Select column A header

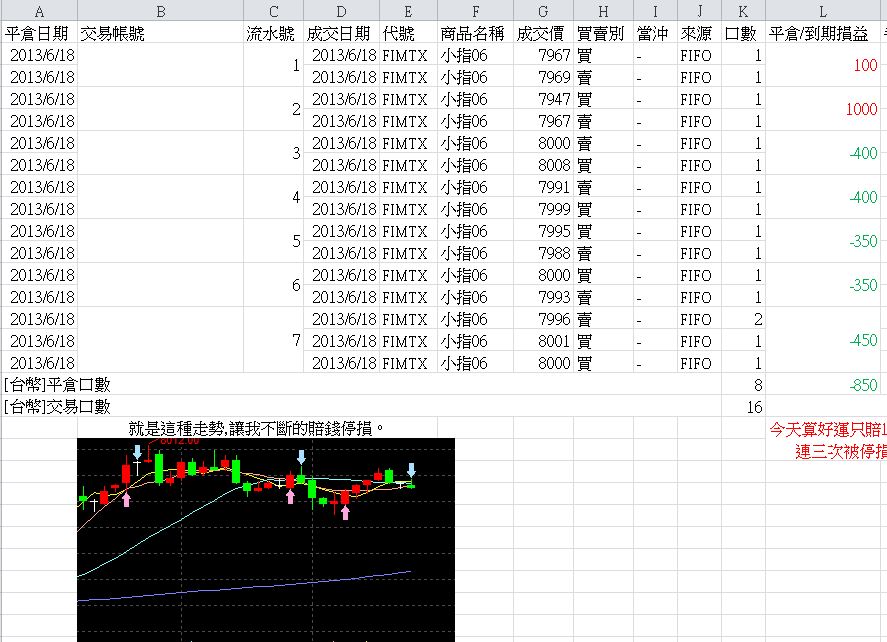click(39, 11)
